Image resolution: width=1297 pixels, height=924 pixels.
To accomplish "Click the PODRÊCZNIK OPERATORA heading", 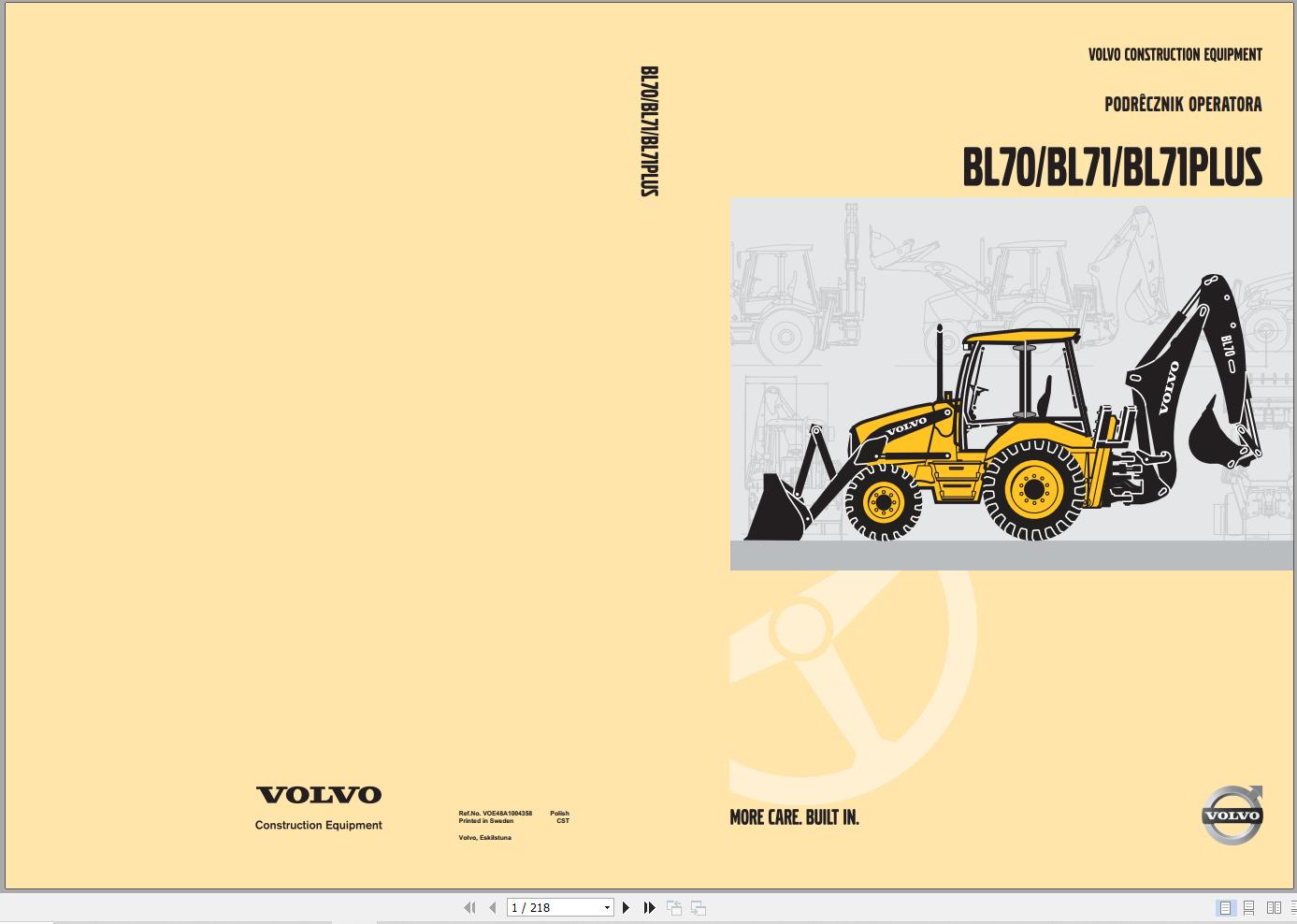I will [x=1184, y=105].
